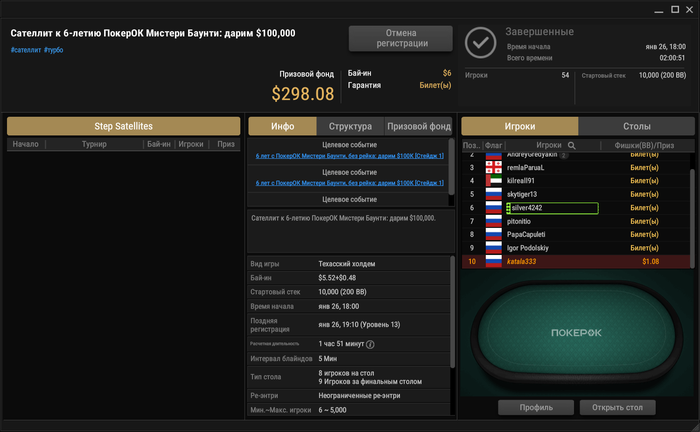Select the Игроки tab
700x432 pixels.
[x=520, y=126]
